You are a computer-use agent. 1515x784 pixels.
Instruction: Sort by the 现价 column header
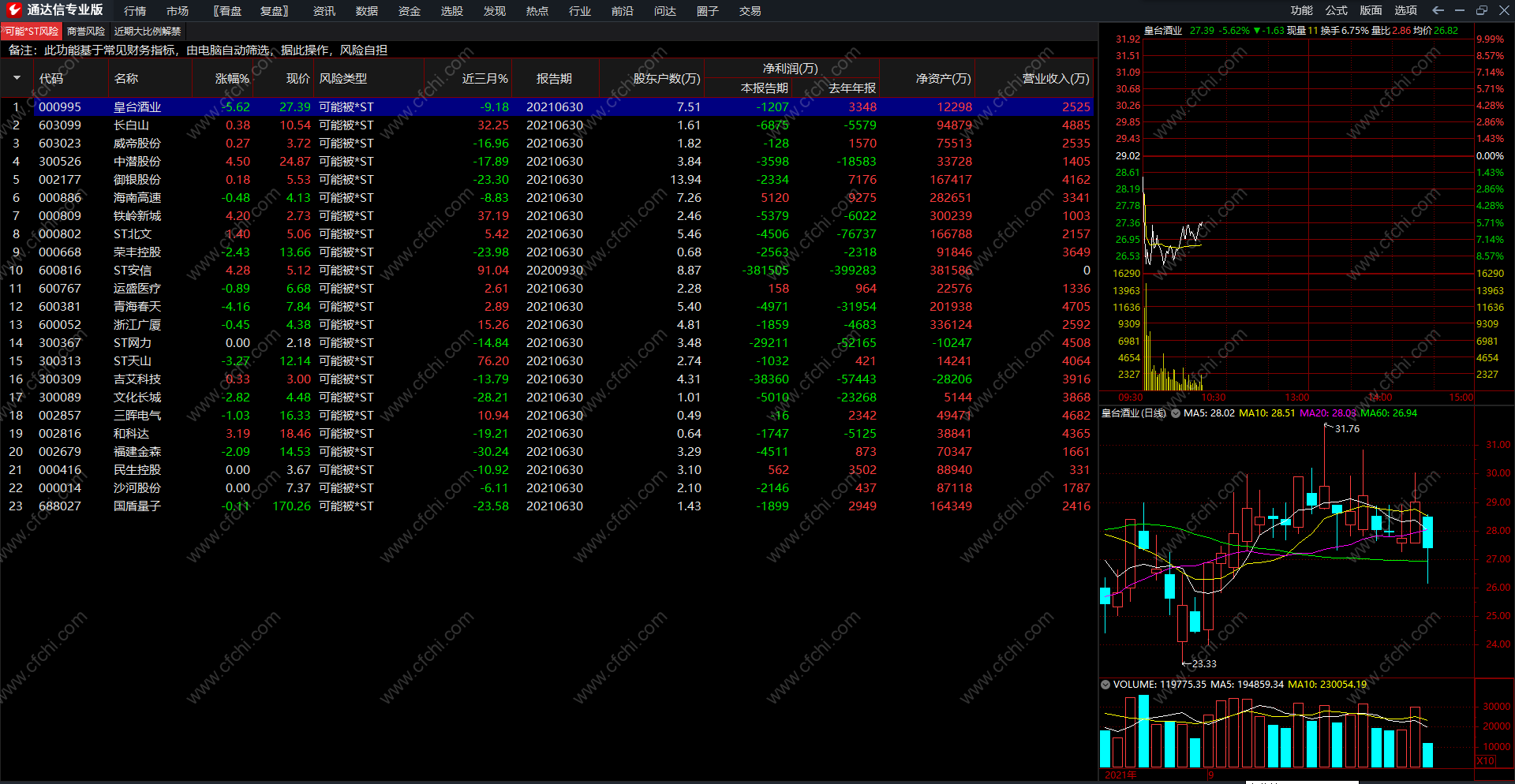pos(298,79)
